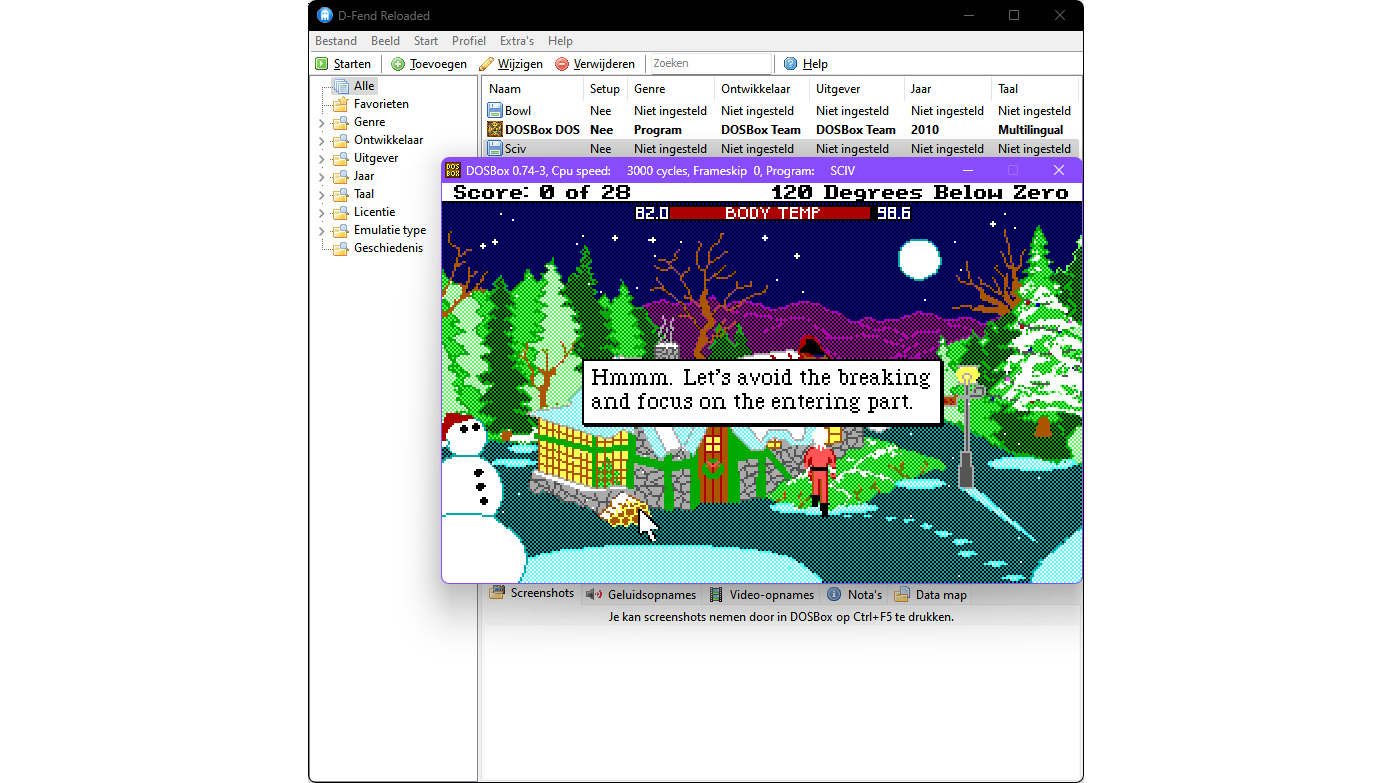Click the BODY TEMP bar in the game
This screenshot has width=1392, height=783.
tap(772, 213)
